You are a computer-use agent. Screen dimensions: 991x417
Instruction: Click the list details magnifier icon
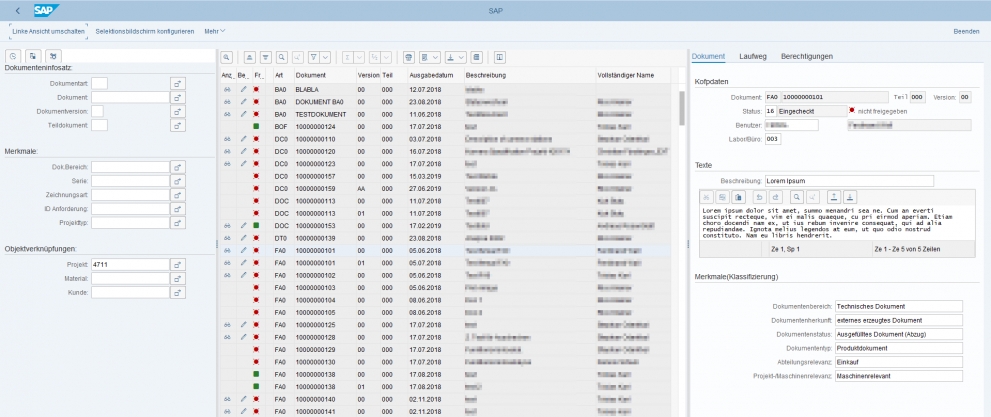click(x=227, y=57)
